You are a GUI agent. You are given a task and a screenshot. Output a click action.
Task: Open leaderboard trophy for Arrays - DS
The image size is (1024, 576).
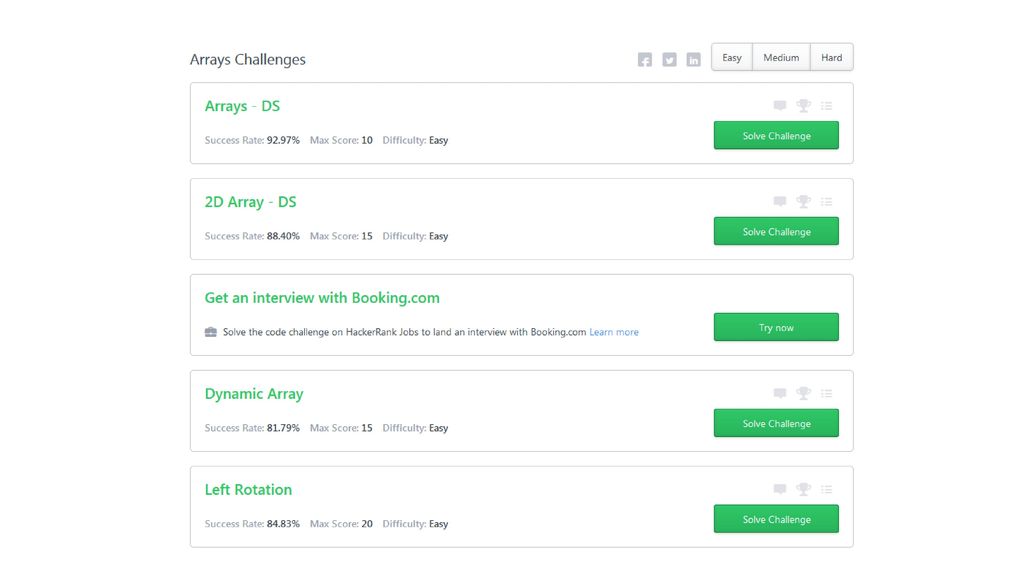pos(803,105)
